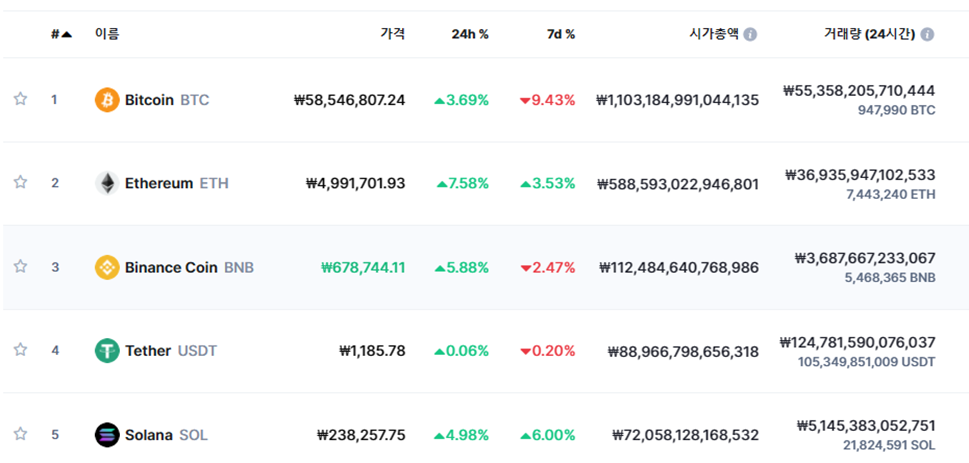Screen dimensions: 969x463
Task: Click the 21,824,591 SOL volume value
Action: pyautogui.click(x=889, y=445)
